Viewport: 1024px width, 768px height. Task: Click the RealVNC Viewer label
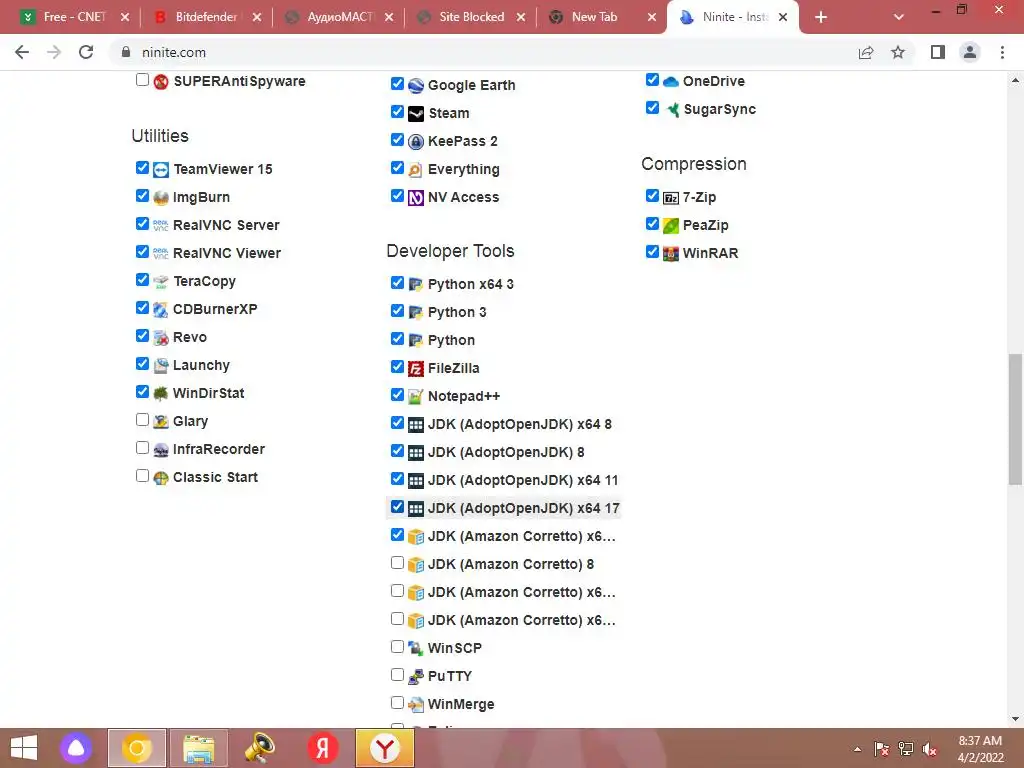(227, 253)
